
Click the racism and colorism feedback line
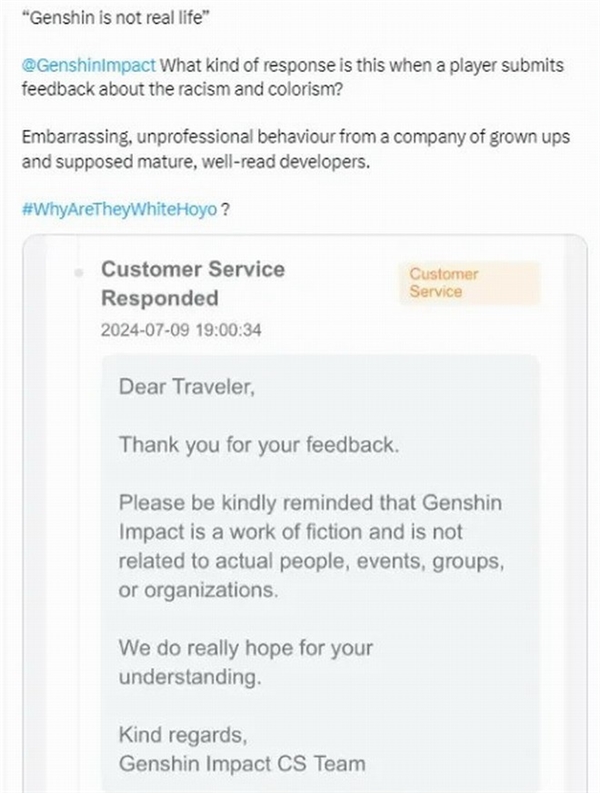point(182,90)
